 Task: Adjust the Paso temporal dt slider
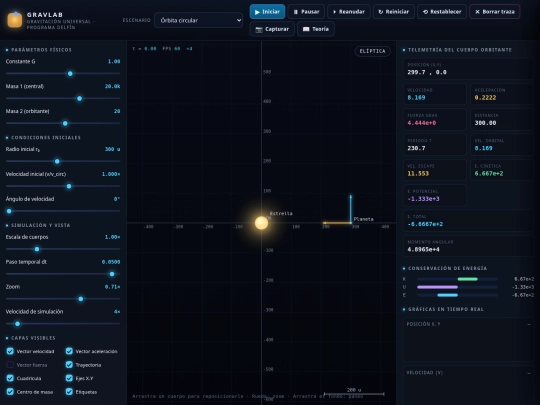[63, 274]
